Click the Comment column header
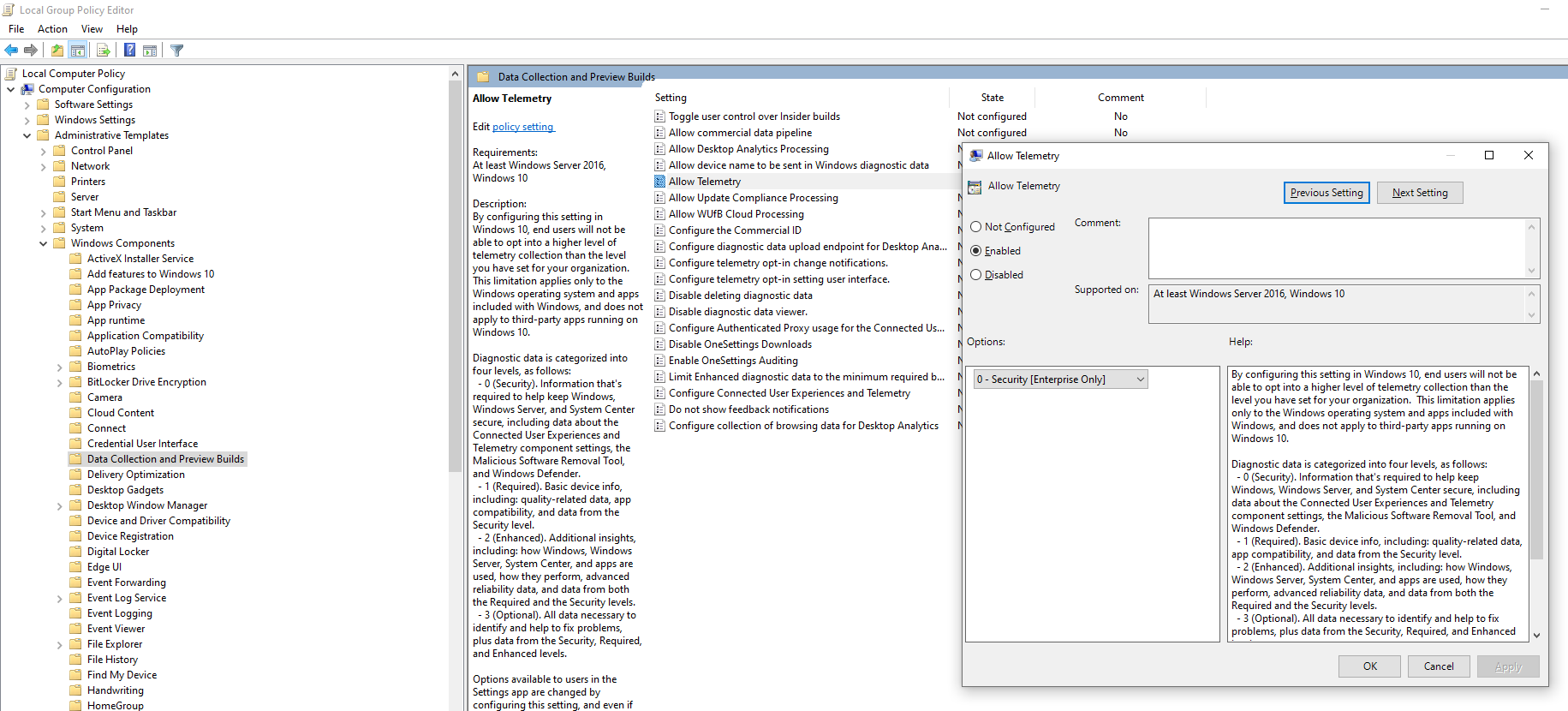 tap(1120, 98)
